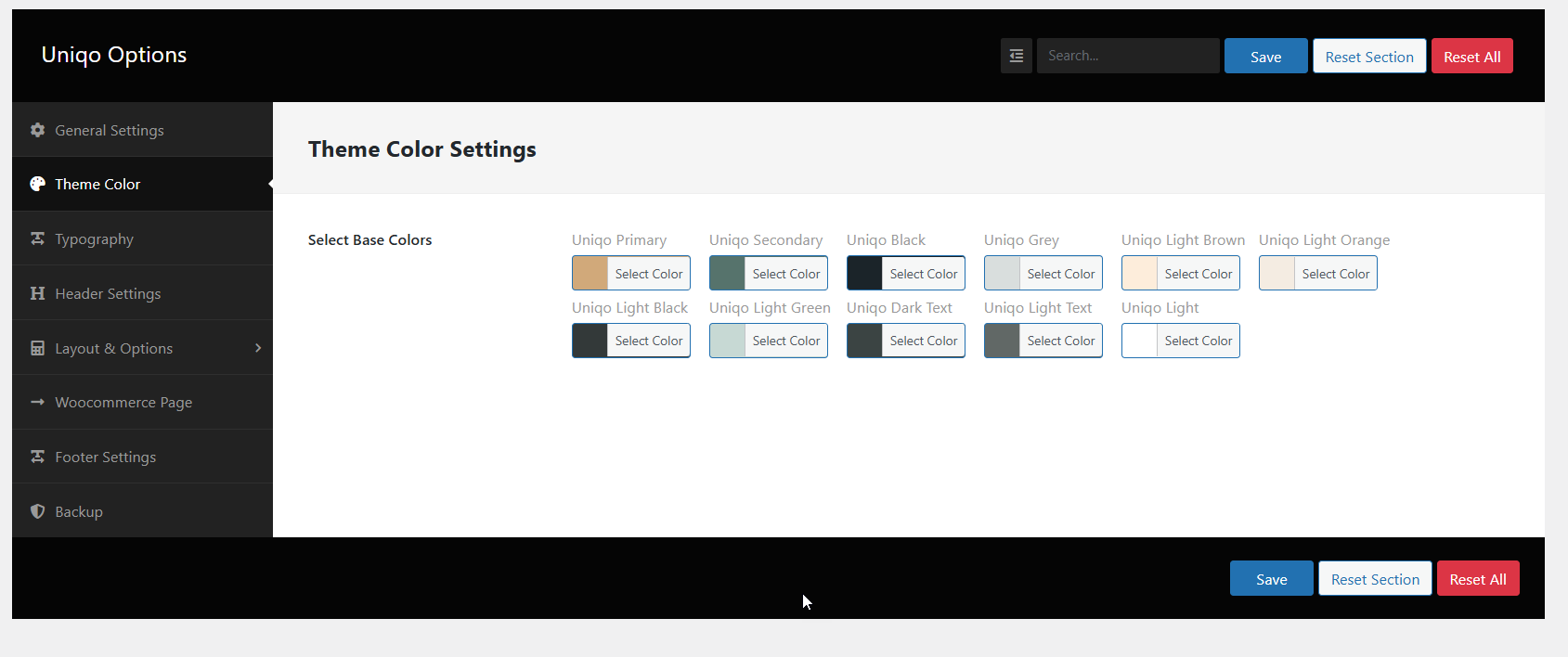Screen dimensions: 1568x657
Task: Click the palette icon beside Theme Color
Action: (x=37, y=184)
